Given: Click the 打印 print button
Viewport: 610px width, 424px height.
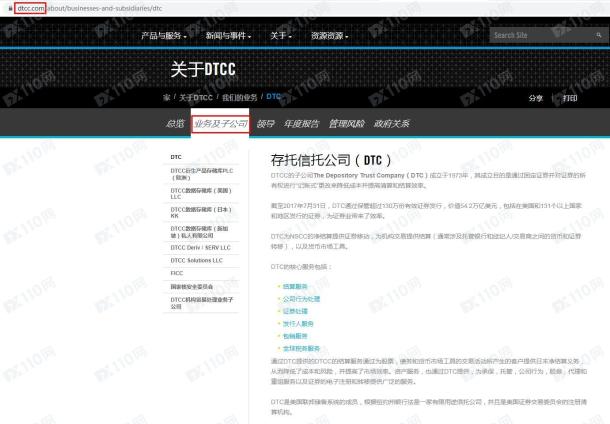Looking at the screenshot, I should tap(570, 98).
